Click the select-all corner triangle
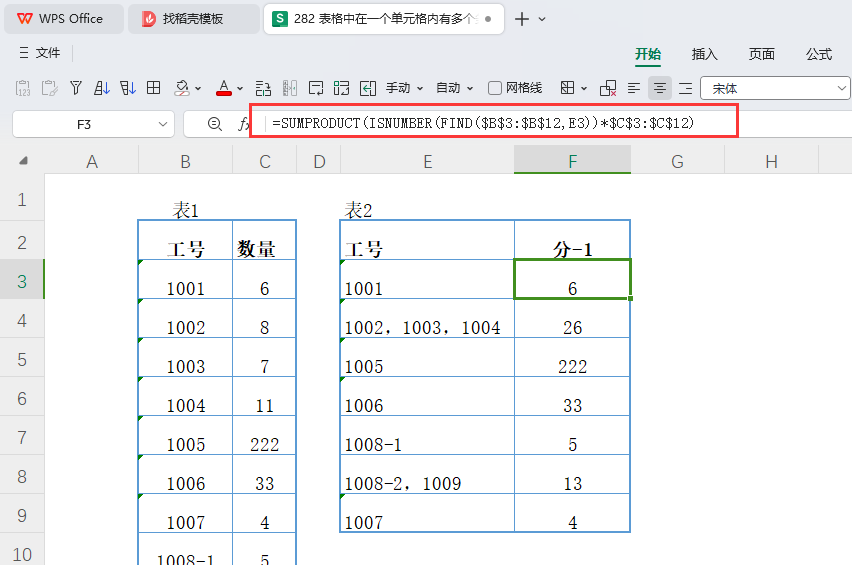This screenshot has height=565, width=852. click(23, 161)
